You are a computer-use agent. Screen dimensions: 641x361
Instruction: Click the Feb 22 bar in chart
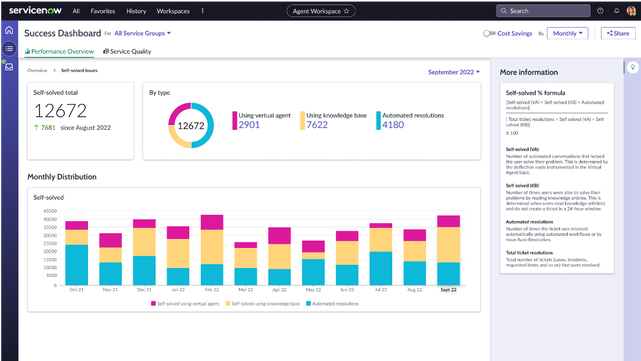(x=212, y=250)
